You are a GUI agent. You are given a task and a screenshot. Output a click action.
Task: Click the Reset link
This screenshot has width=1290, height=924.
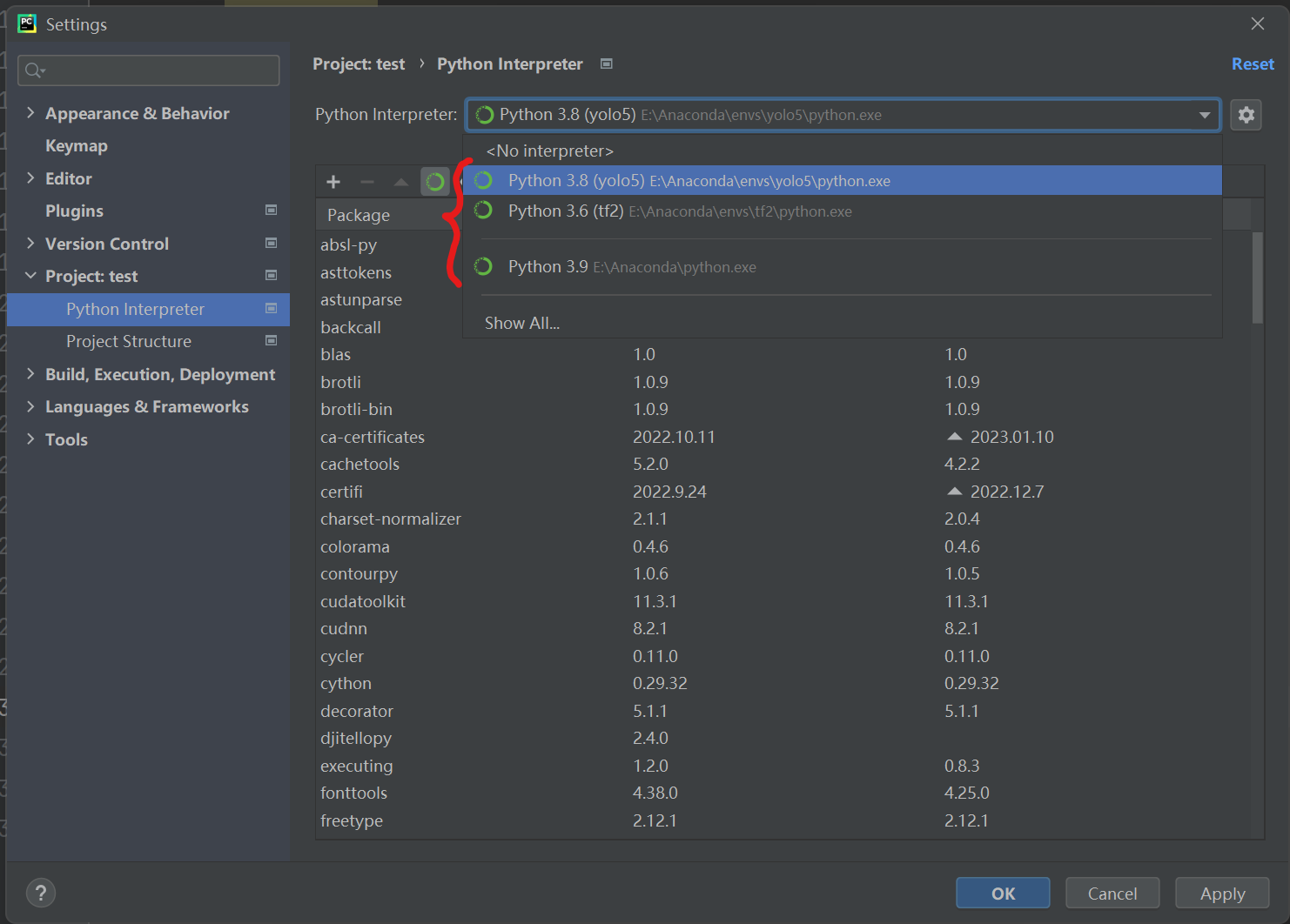(x=1253, y=64)
